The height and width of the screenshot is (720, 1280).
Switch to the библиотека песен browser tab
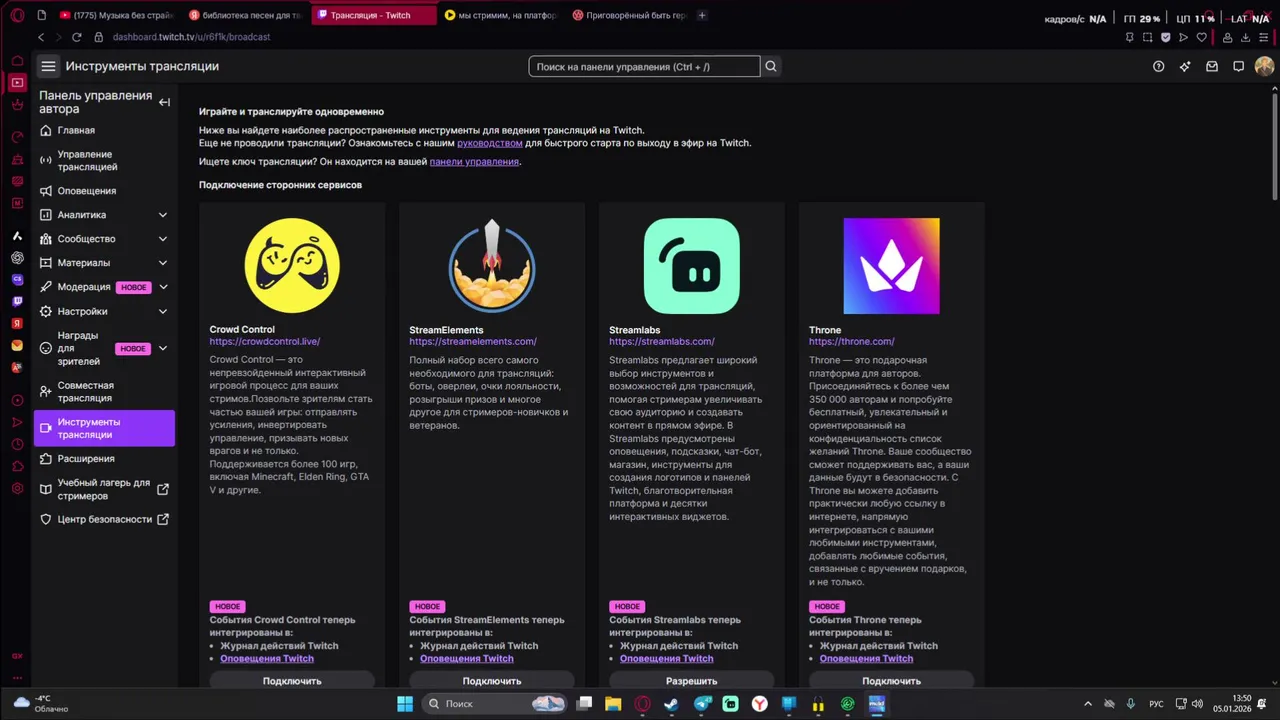click(x=247, y=15)
